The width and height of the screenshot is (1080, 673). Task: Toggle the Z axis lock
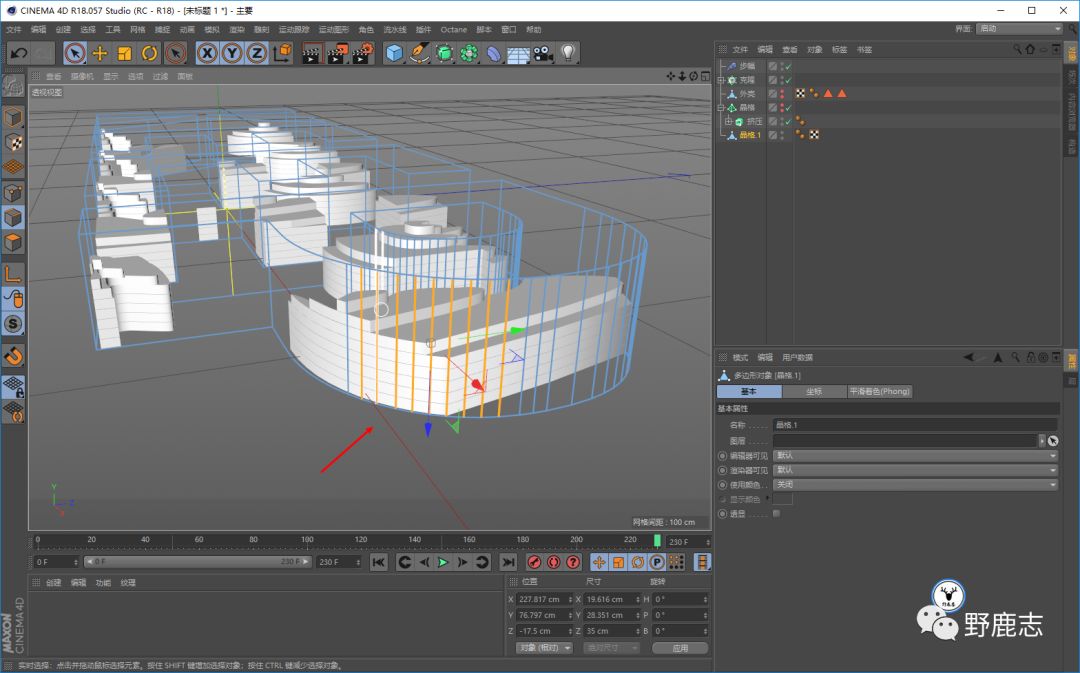point(257,53)
